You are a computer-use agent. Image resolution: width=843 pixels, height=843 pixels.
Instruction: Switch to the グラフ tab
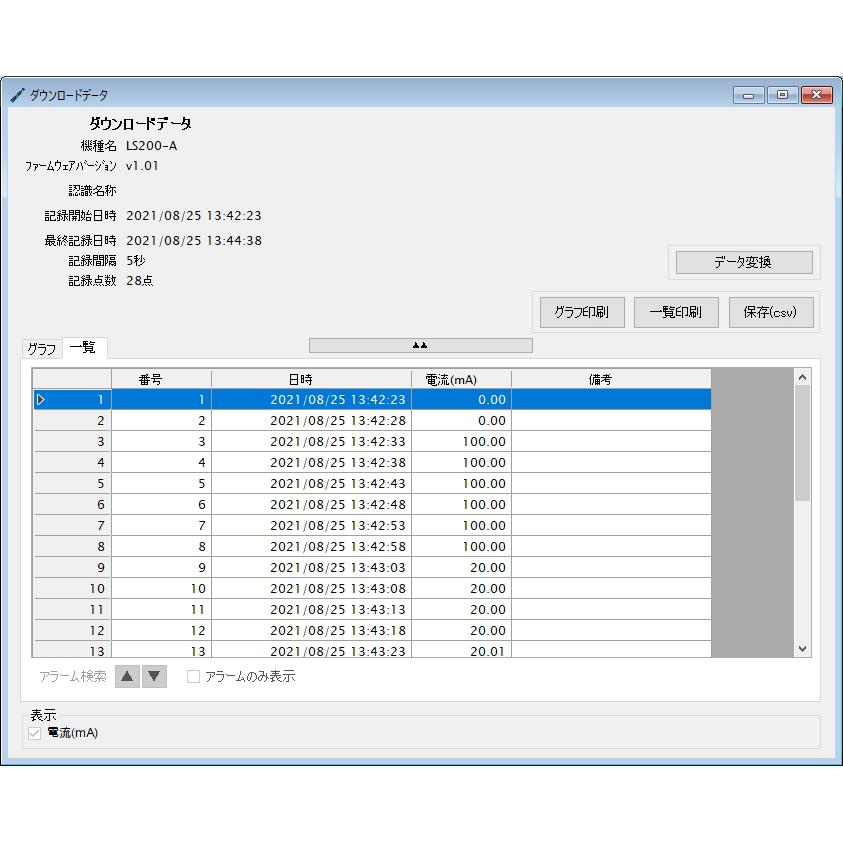click(42, 349)
